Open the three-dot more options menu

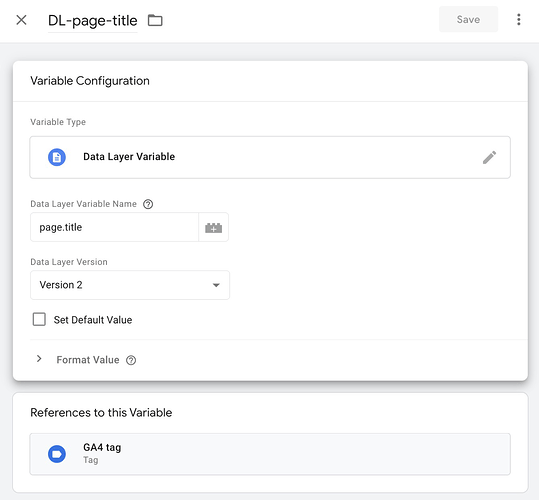point(519,20)
